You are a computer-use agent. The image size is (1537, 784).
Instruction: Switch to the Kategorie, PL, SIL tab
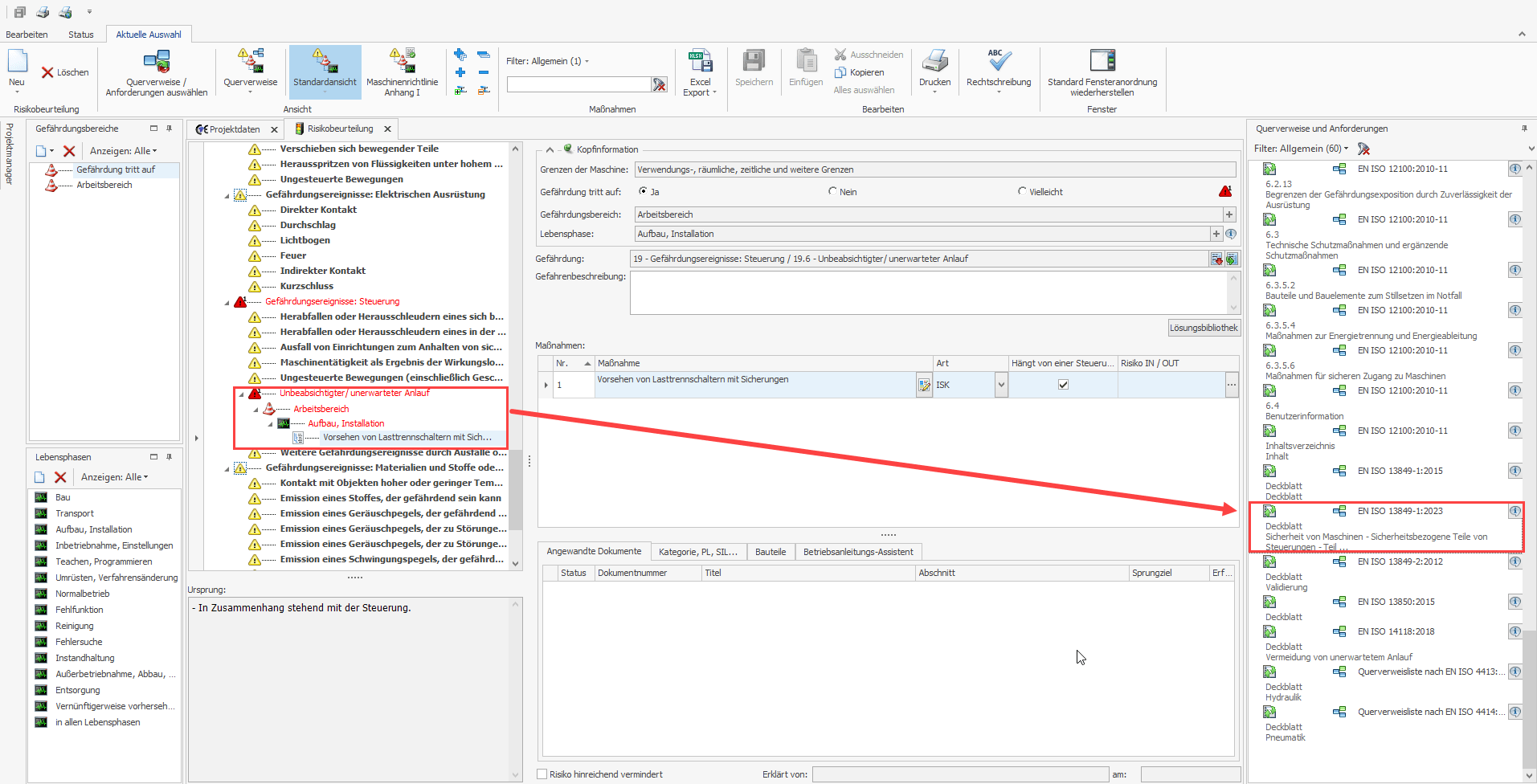697,552
